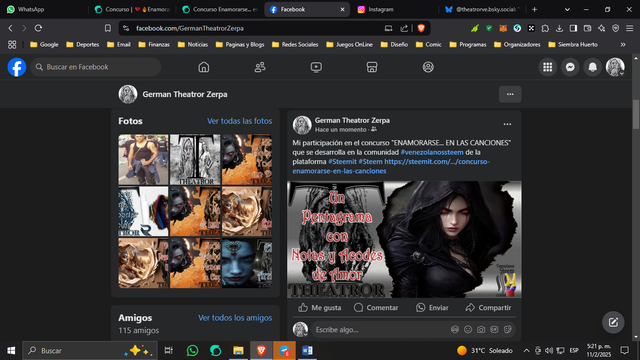The width and height of the screenshot is (640, 360).
Task: Click Comentar button on the post
Action: 376,308
